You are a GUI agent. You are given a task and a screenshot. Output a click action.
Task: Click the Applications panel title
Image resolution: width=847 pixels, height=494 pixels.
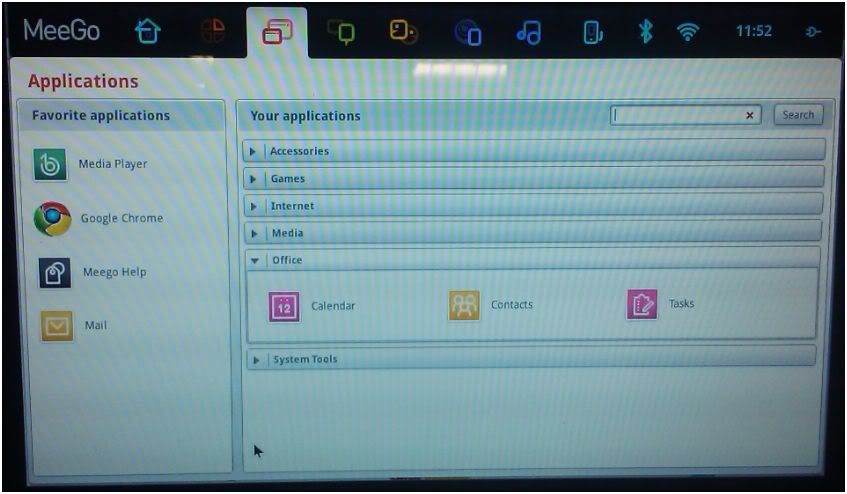point(83,81)
